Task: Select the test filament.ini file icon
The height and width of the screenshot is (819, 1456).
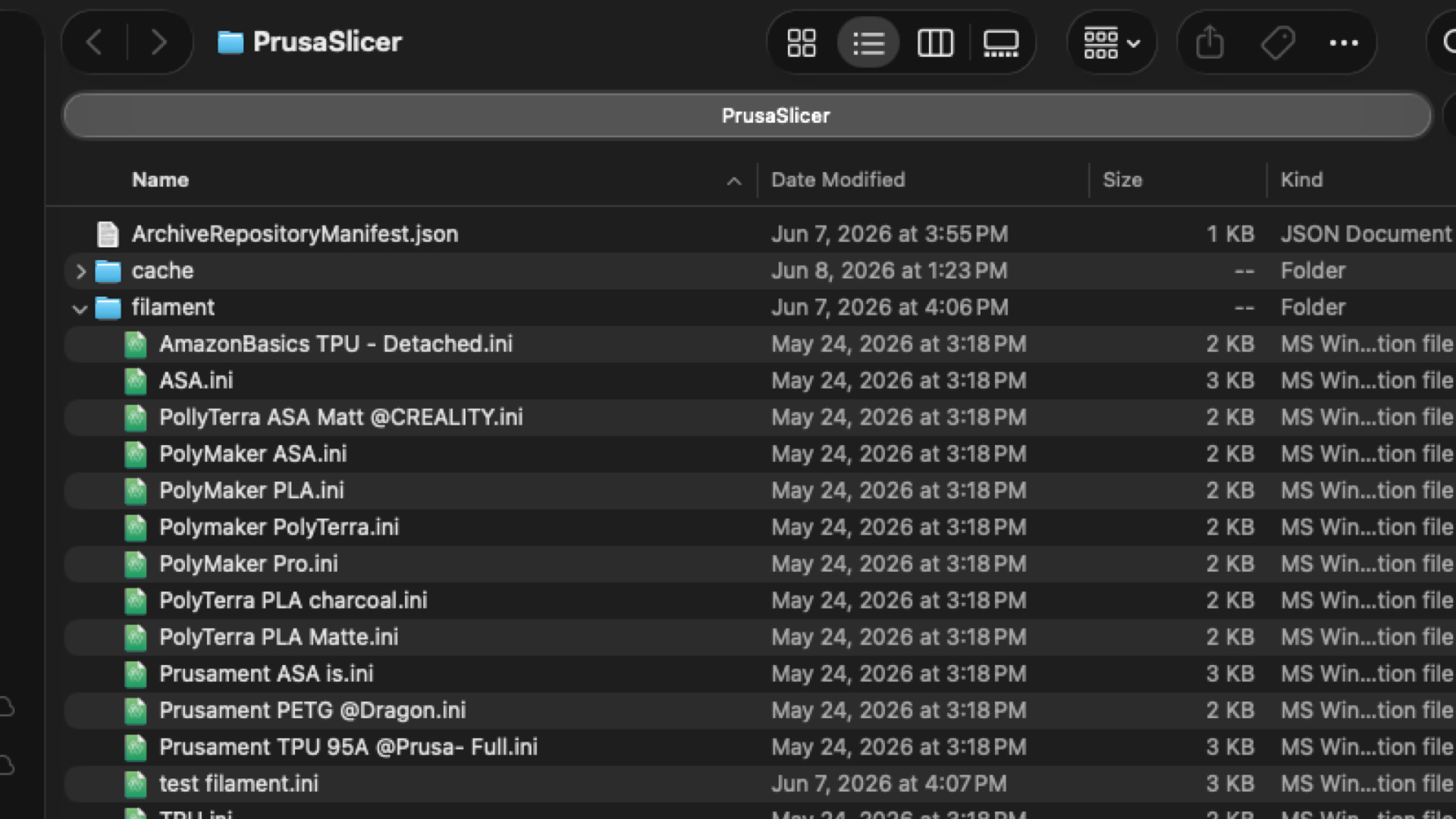Action: click(135, 784)
